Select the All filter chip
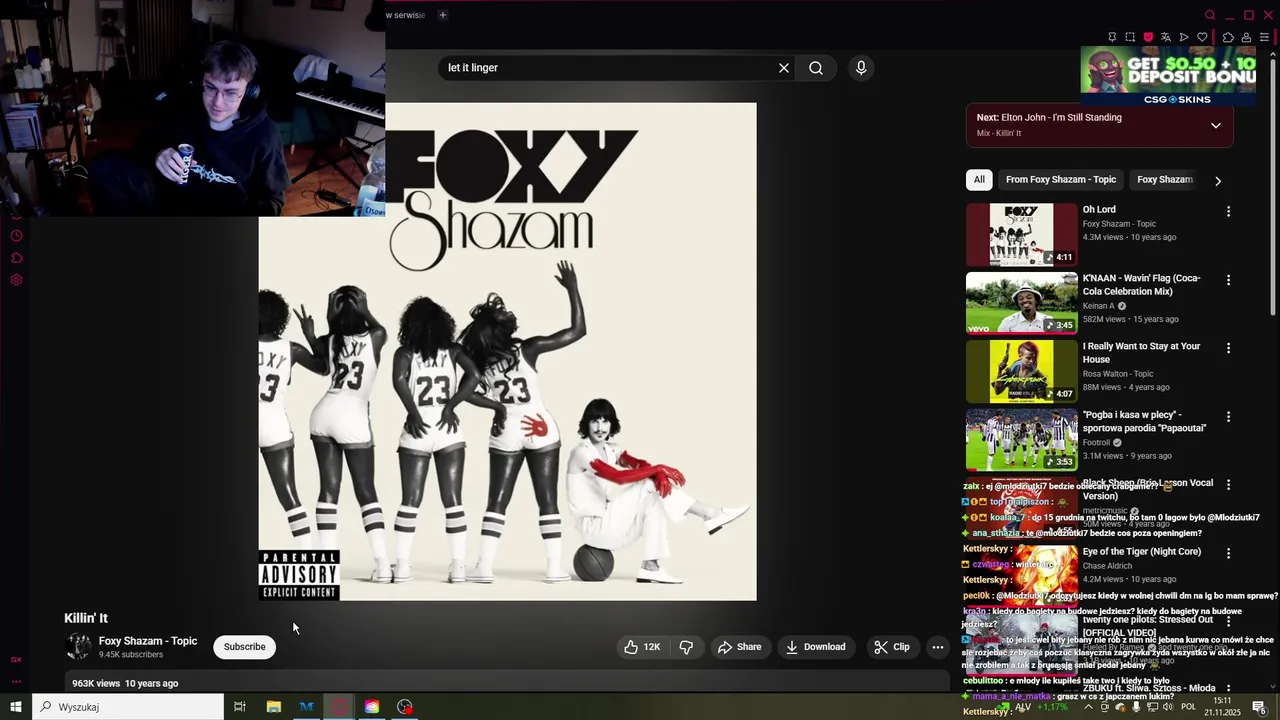 pos(979,180)
